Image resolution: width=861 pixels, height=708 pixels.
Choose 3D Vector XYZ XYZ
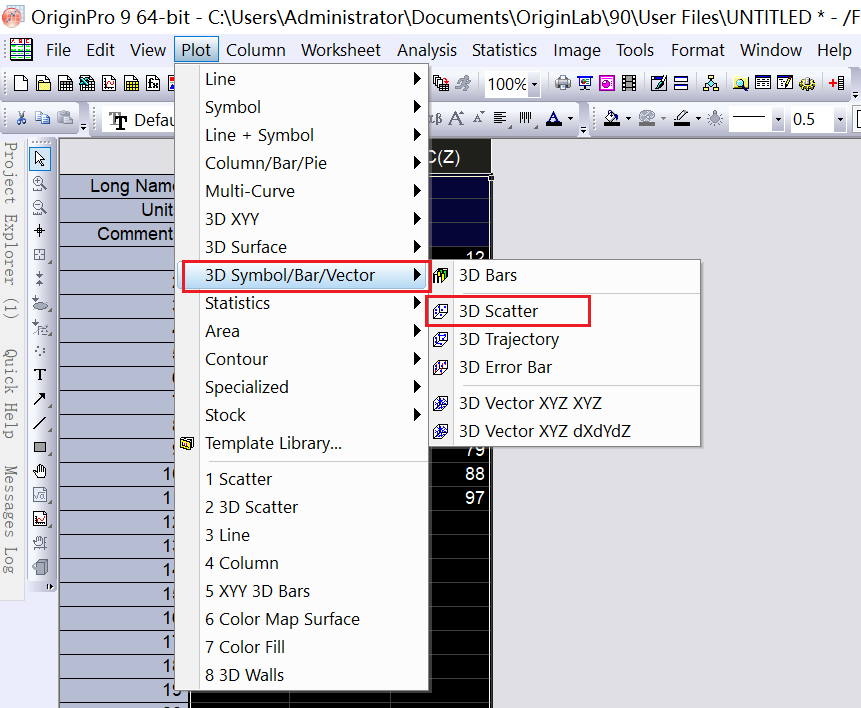pyautogui.click(x=564, y=403)
